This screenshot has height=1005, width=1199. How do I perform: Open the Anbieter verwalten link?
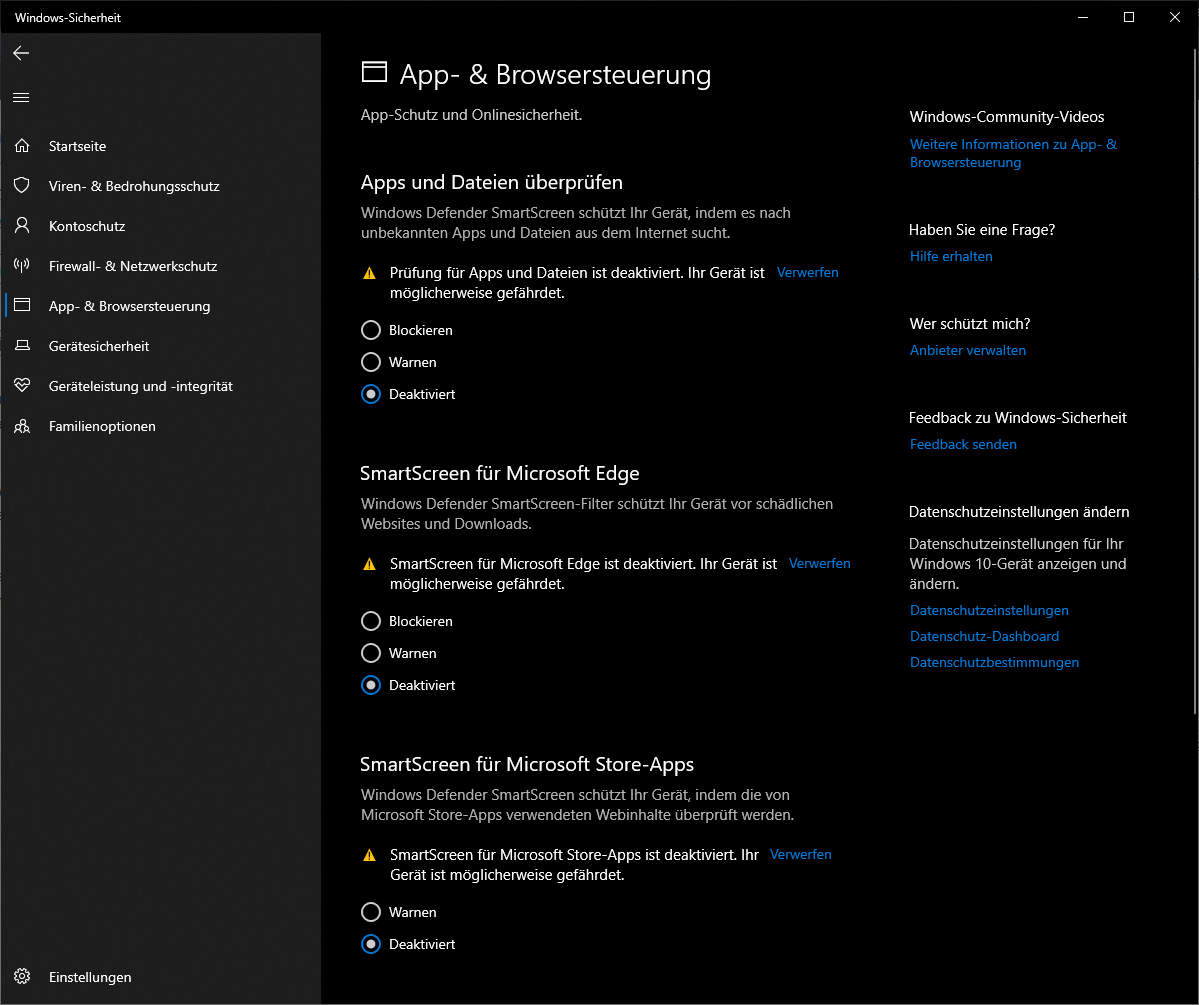[967, 350]
